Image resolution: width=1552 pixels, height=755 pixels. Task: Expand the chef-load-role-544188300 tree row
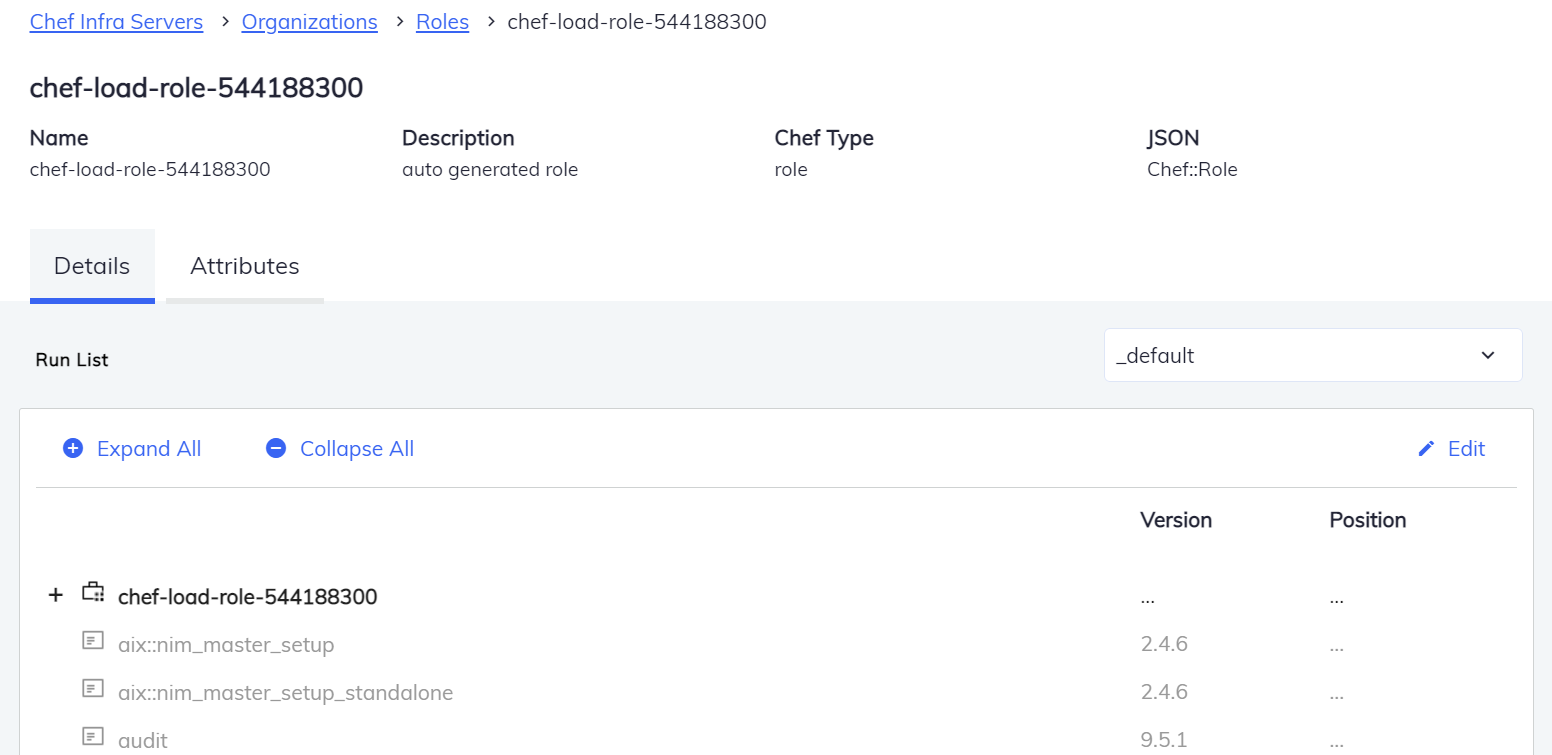click(56, 596)
